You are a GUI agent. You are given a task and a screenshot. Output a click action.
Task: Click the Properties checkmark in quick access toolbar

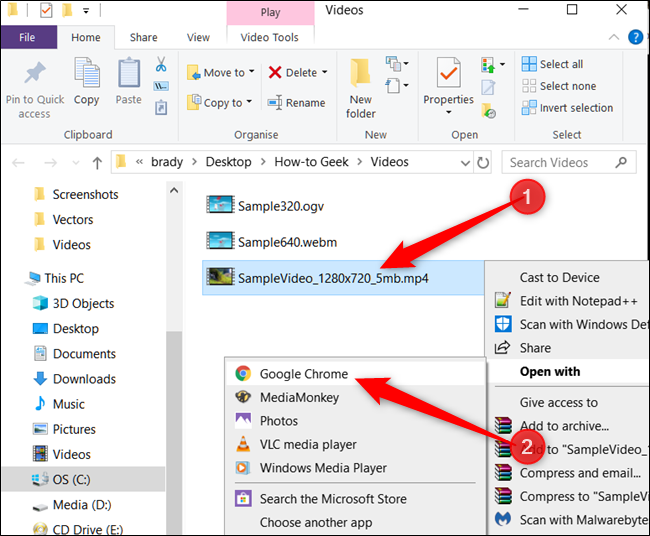tap(46, 10)
